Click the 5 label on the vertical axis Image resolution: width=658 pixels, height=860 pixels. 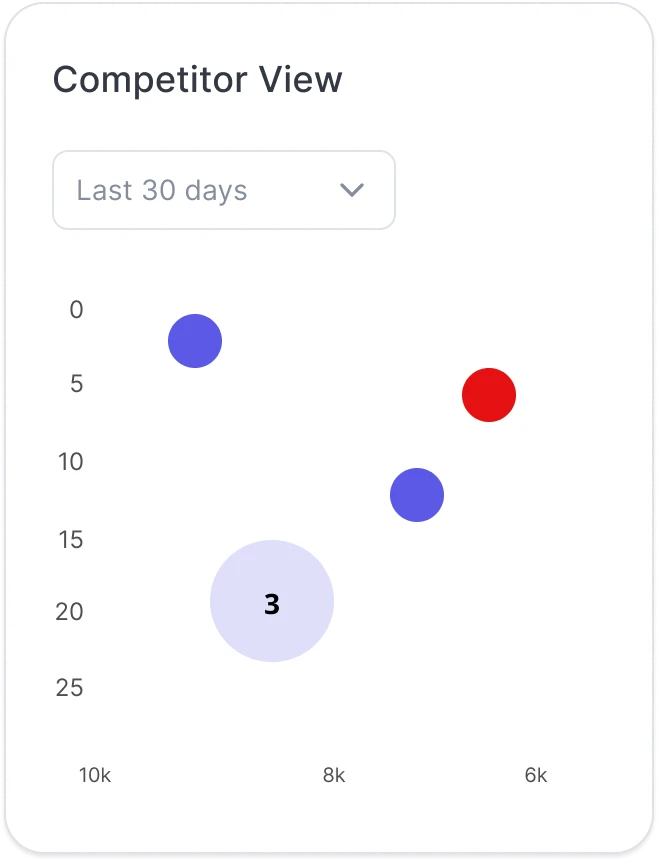[x=77, y=385]
